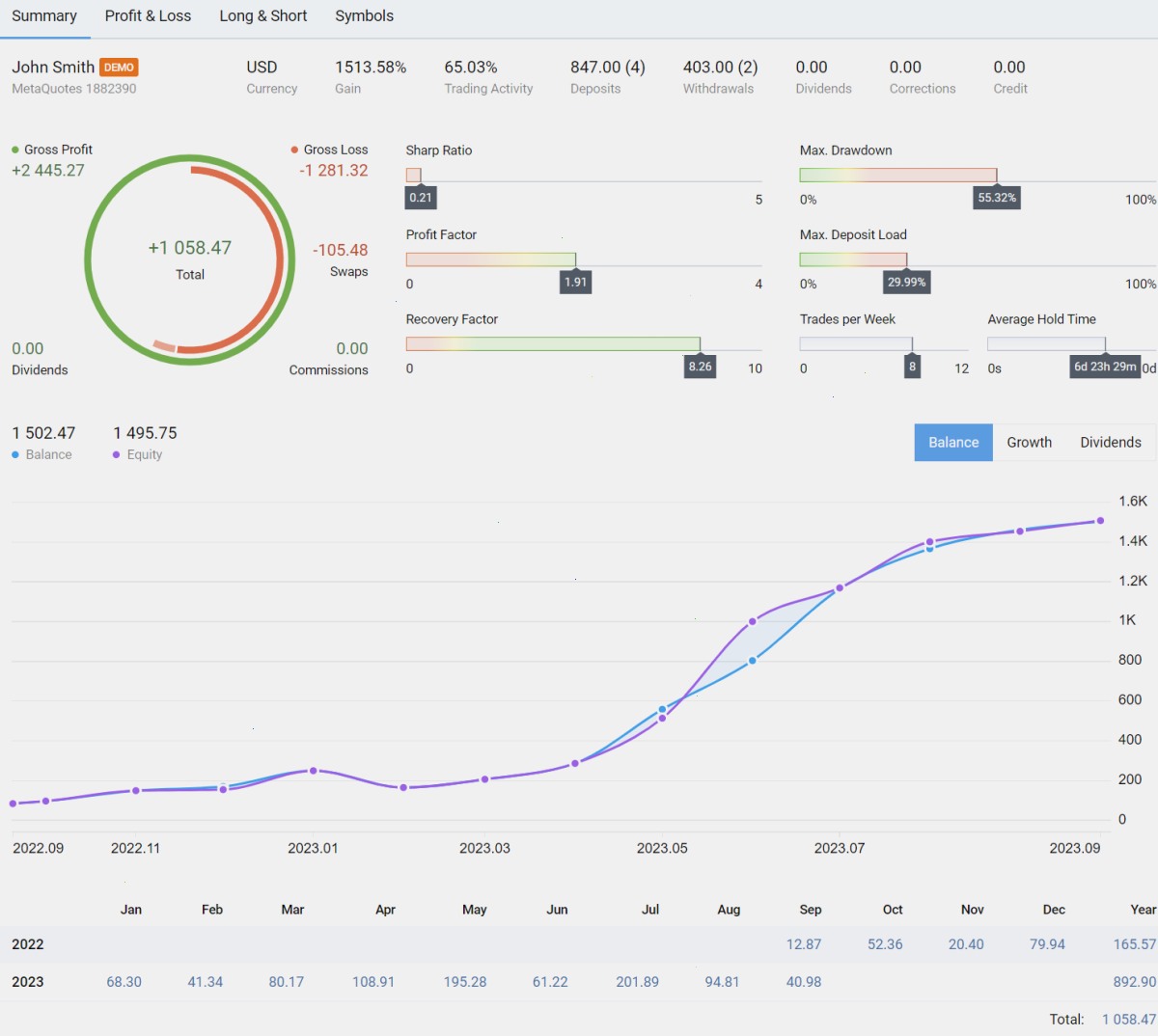The image size is (1158, 1036).
Task: Click the purple Equity legend dot
Action: tap(117, 454)
